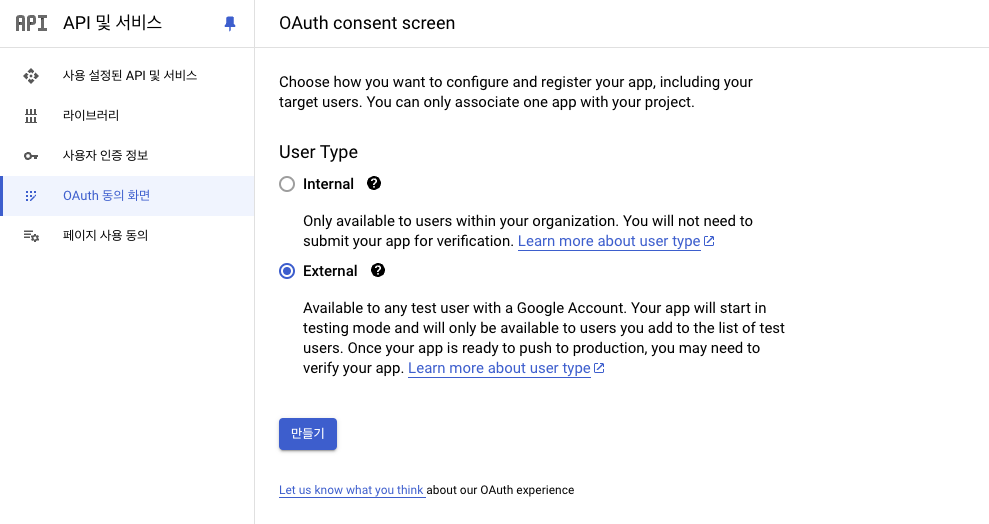Click the 페이지 사용 동의 settings icon
This screenshot has height=524, width=989.
pyautogui.click(x=31, y=236)
